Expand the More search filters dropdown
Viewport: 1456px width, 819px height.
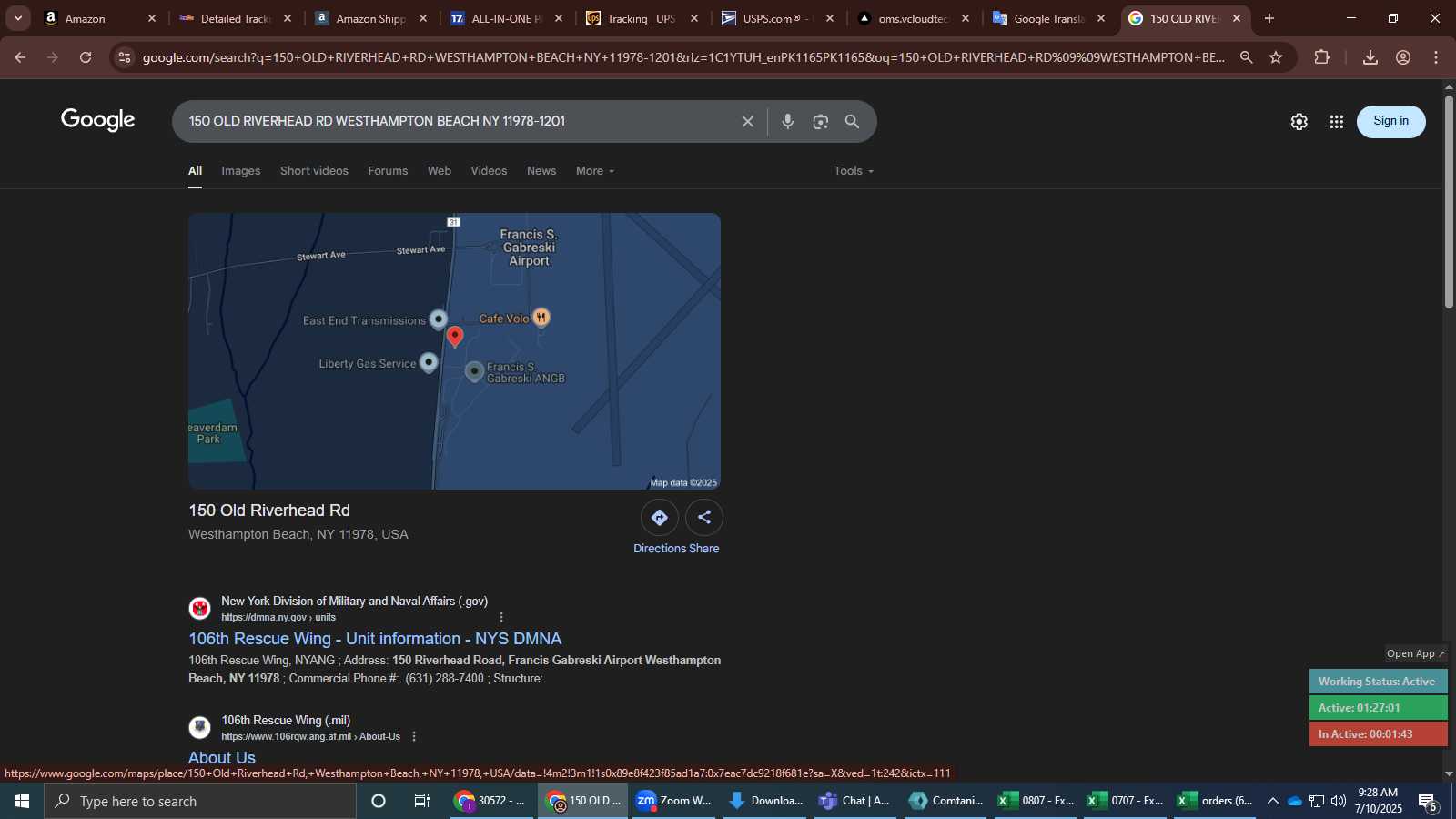point(595,171)
